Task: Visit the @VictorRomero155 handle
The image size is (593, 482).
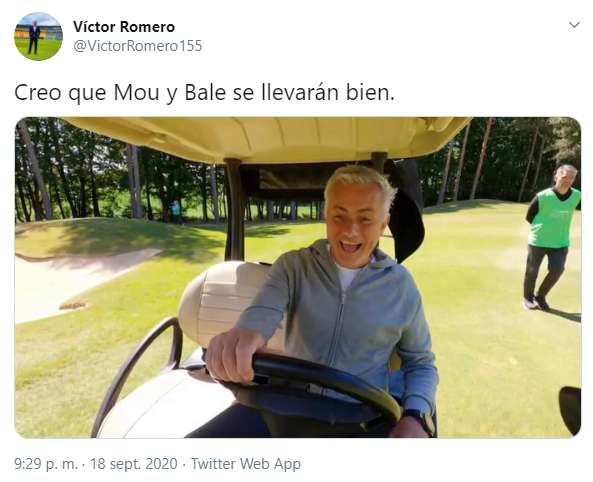Action: pyautogui.click(x=138, y=46)
